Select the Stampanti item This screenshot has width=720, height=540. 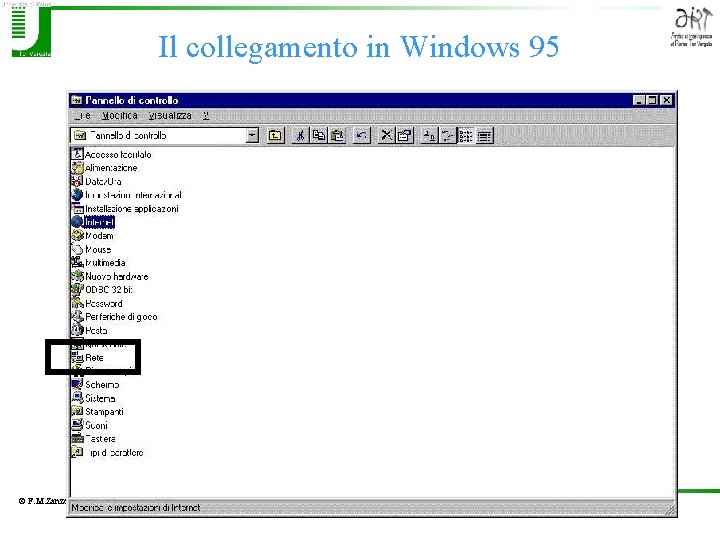pos(98,411)
